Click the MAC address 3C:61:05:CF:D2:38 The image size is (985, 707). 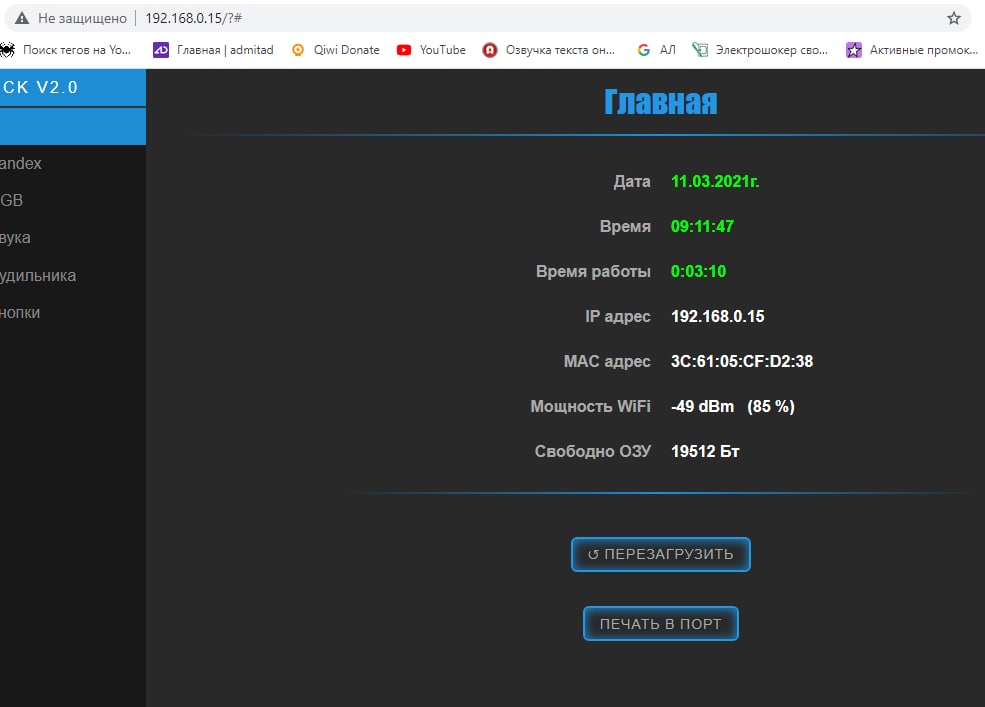742,361
